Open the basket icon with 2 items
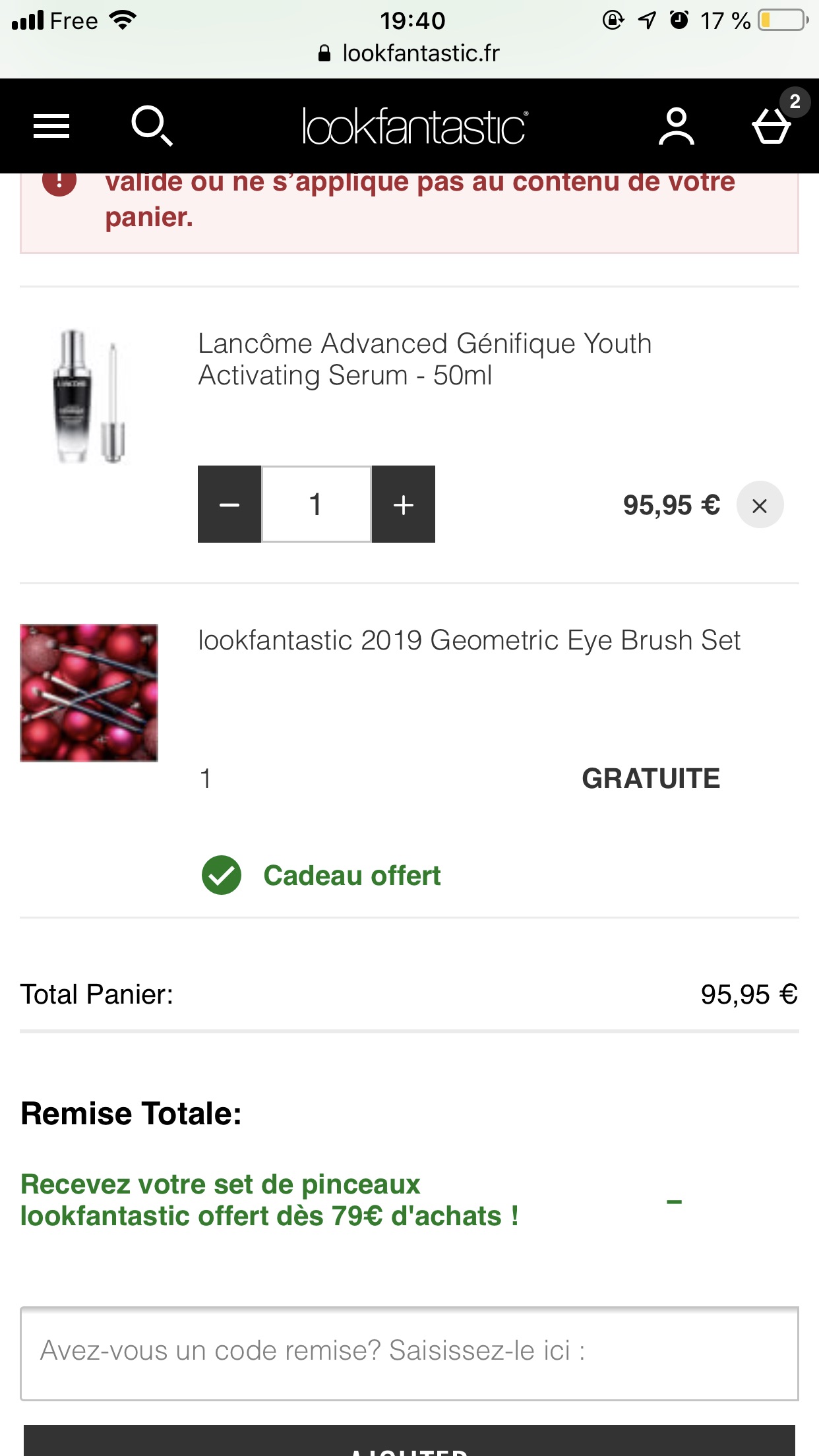Viewport: 819px width, 1456px height. 773,124
